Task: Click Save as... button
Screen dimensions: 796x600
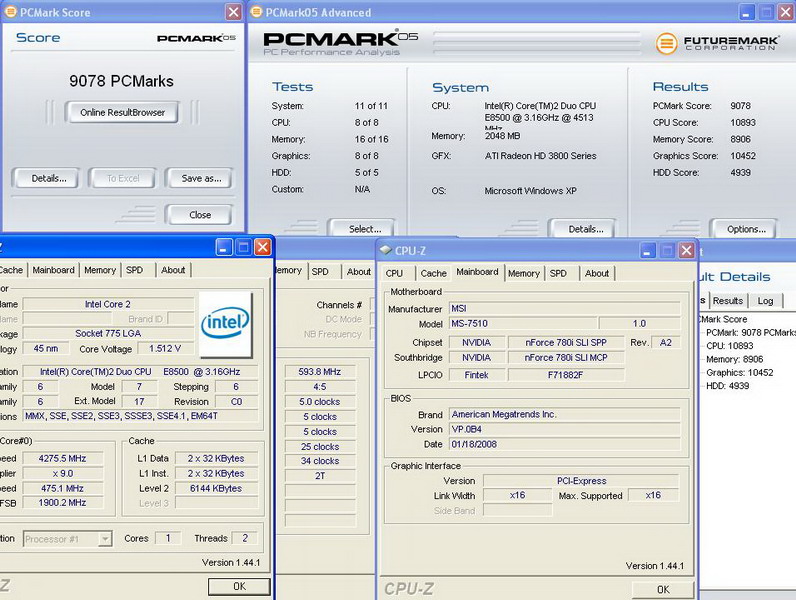Action: (199, 179)
